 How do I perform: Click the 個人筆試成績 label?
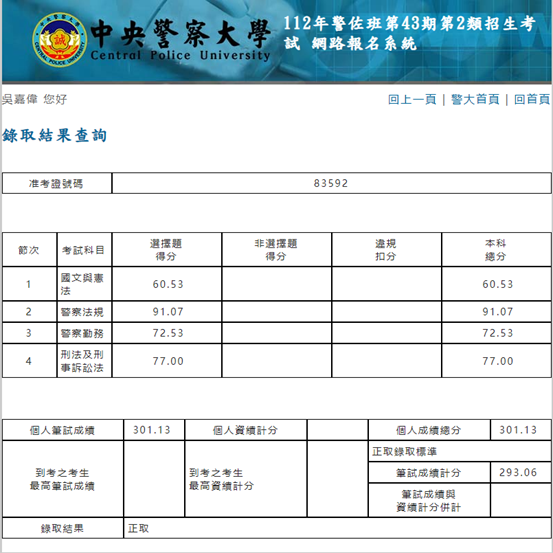(62, 430)
